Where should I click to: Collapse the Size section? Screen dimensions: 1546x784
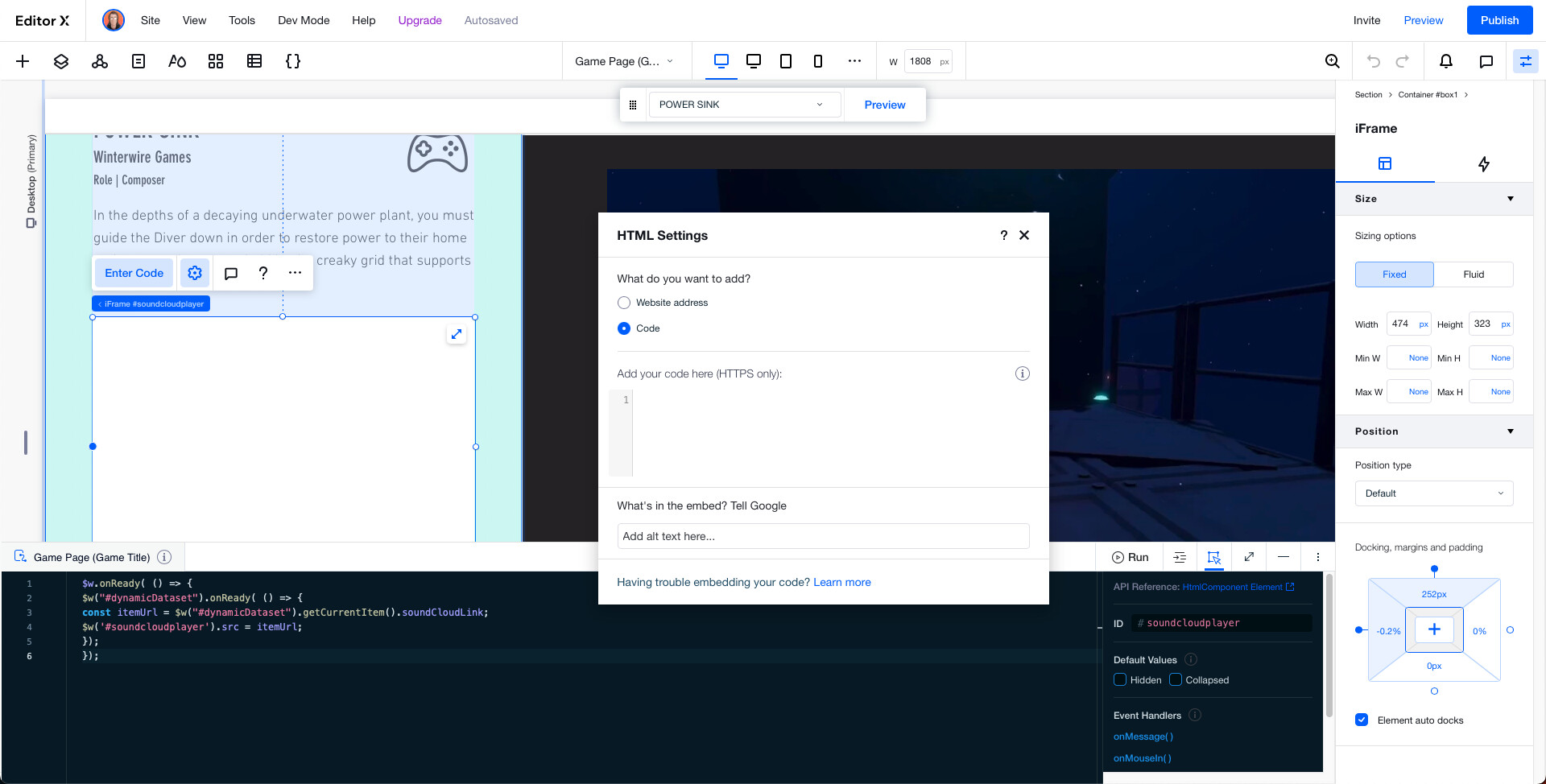[1511, 199]
